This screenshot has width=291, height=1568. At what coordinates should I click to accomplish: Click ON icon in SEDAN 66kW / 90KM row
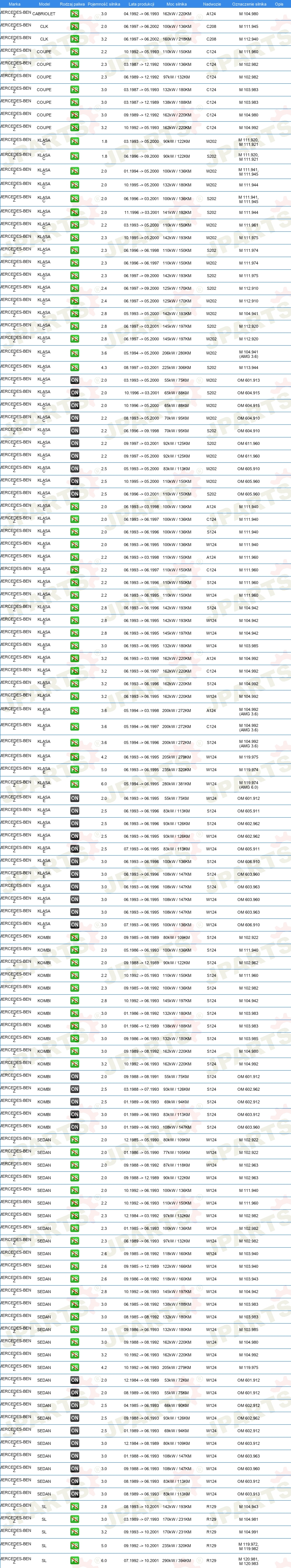coord(74,1405)
